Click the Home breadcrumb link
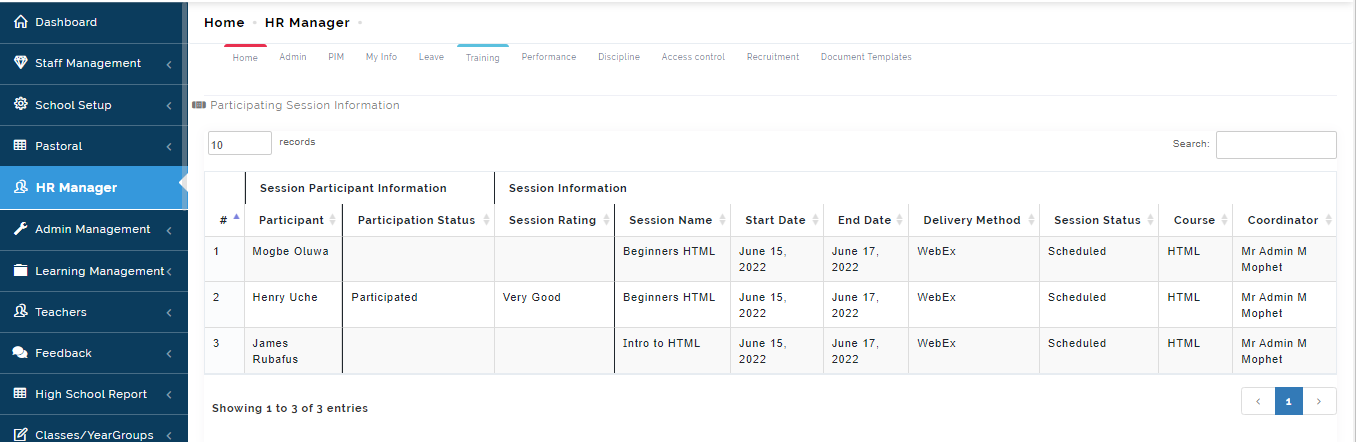The height and width of the screenshot is (442, 1356). tap(224, 22)
